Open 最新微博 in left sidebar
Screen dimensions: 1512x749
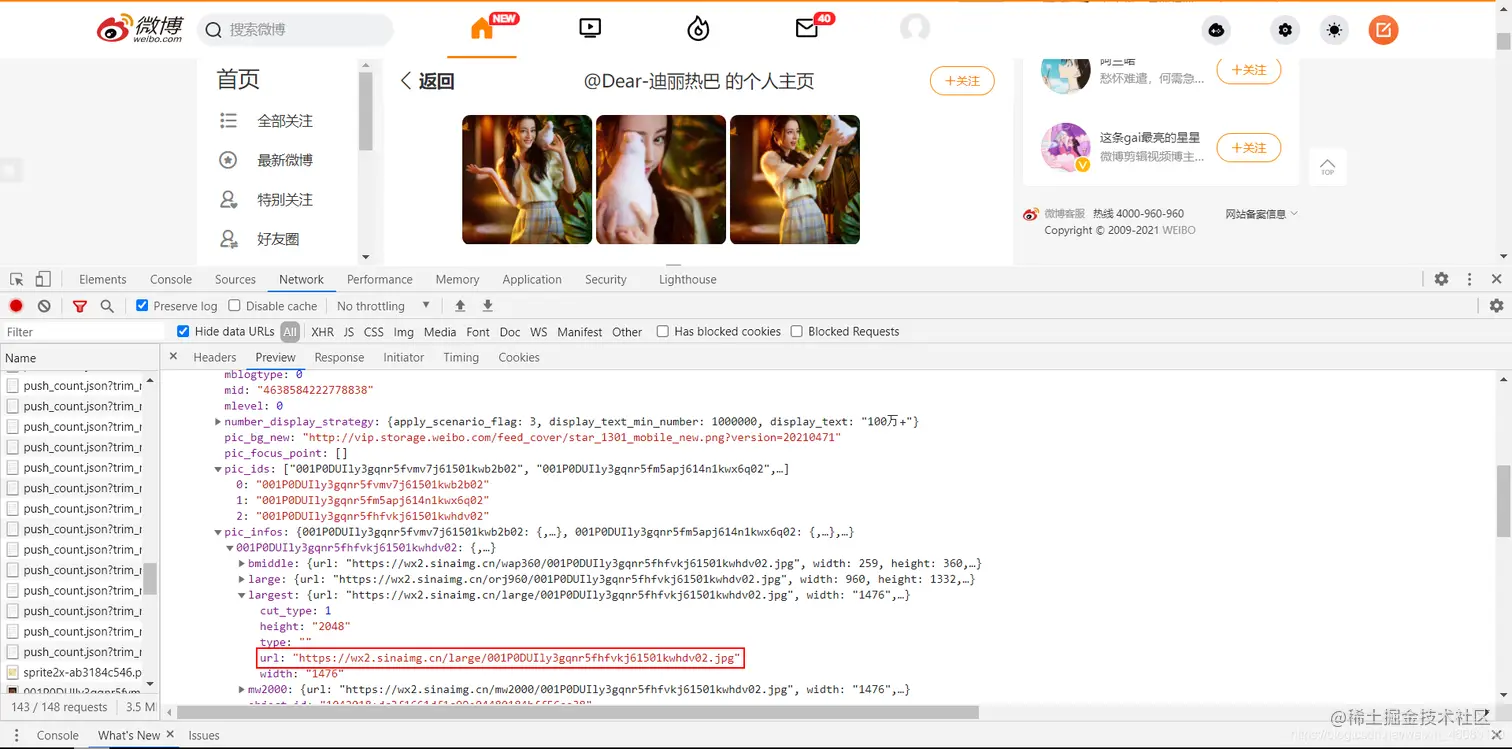point(285,160)
